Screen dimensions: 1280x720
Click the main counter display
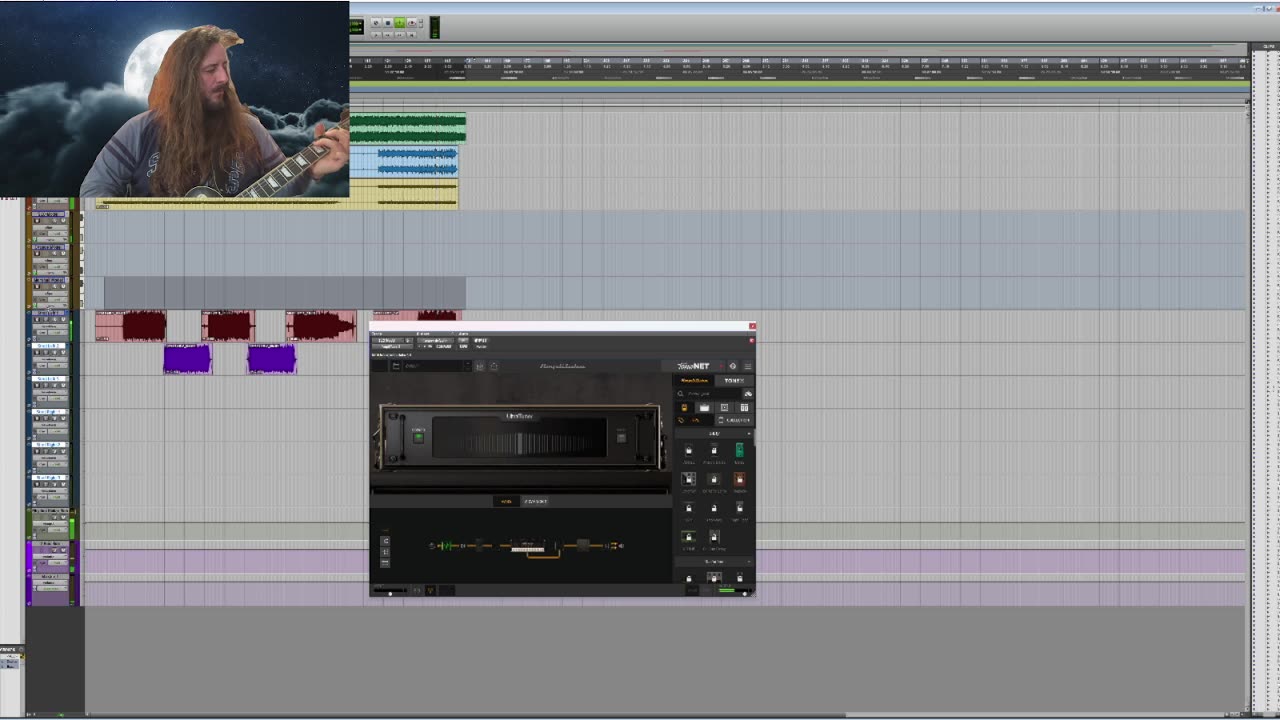point(357,27)
